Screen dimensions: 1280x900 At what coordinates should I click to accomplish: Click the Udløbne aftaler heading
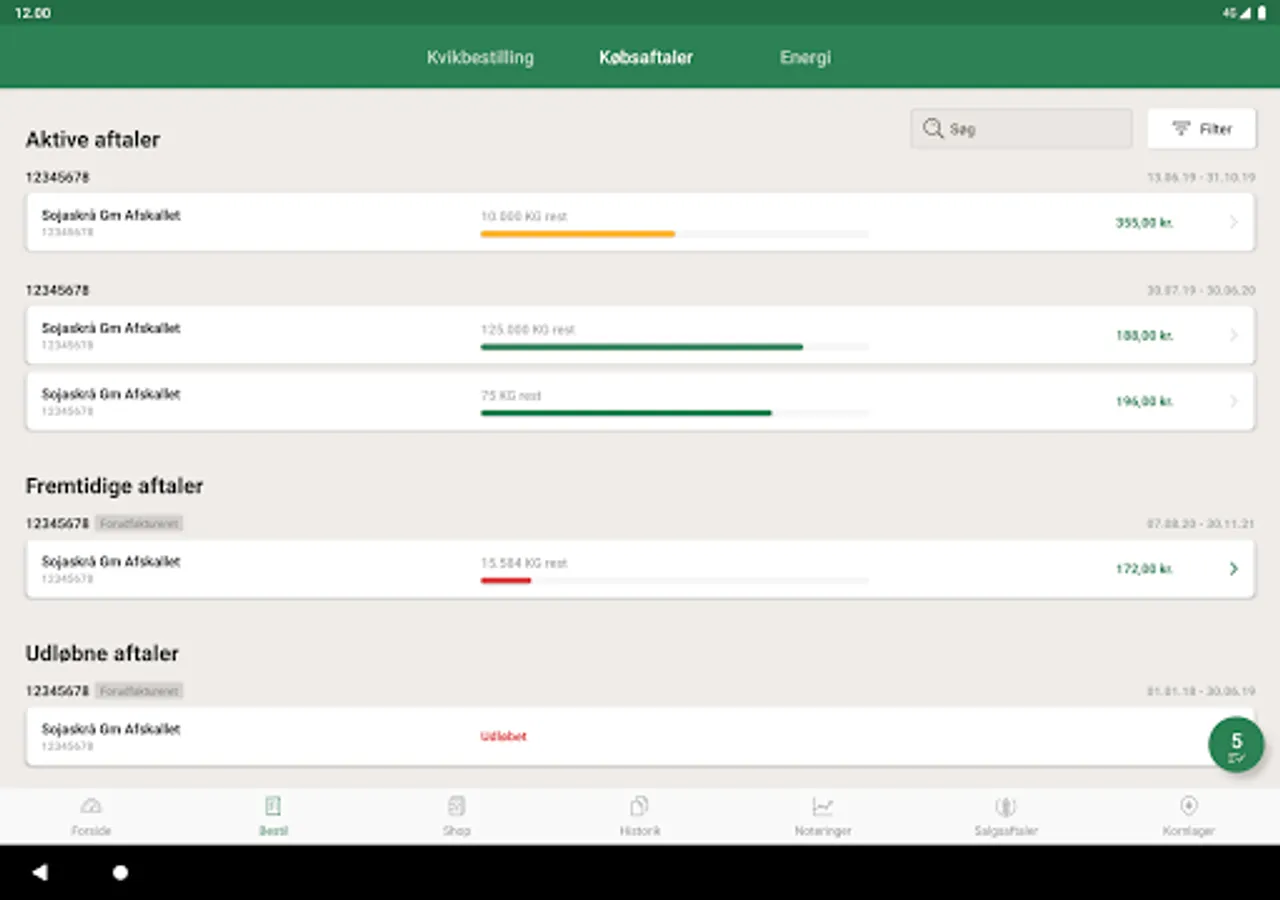102,654
